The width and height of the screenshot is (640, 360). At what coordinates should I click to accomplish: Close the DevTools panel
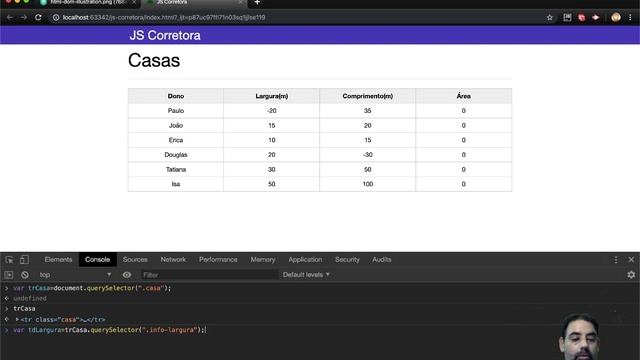point(631,260)
